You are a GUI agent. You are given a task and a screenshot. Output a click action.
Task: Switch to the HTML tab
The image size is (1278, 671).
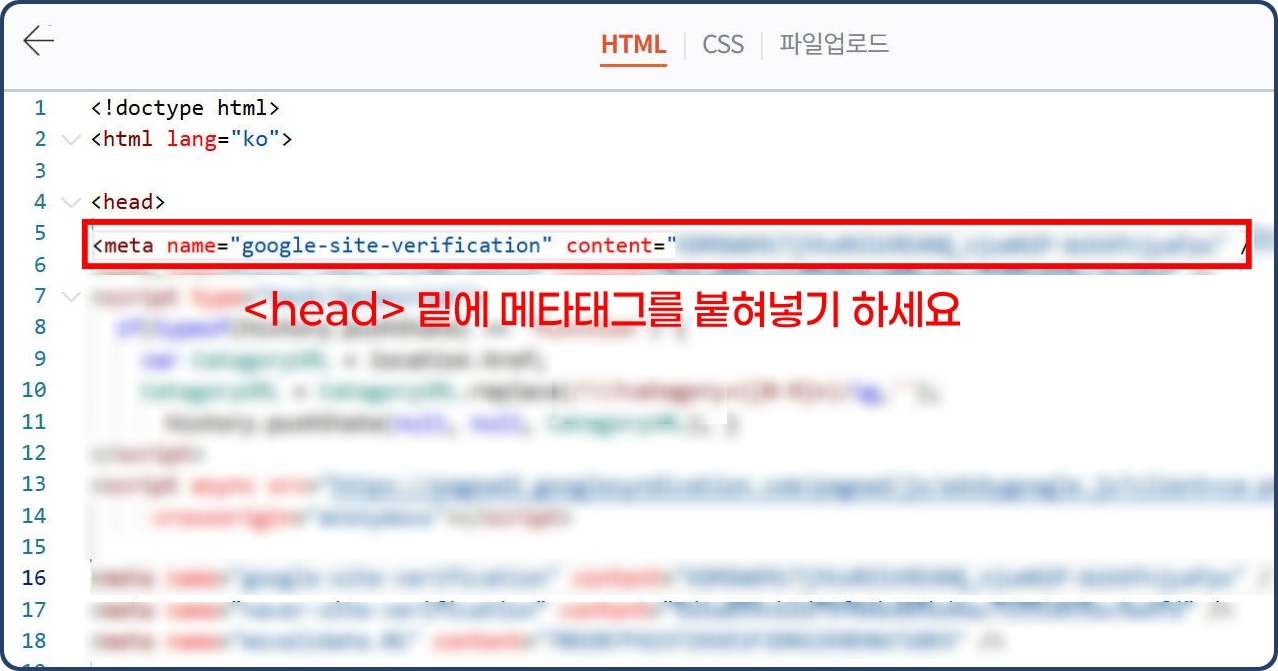coord(633,44)
